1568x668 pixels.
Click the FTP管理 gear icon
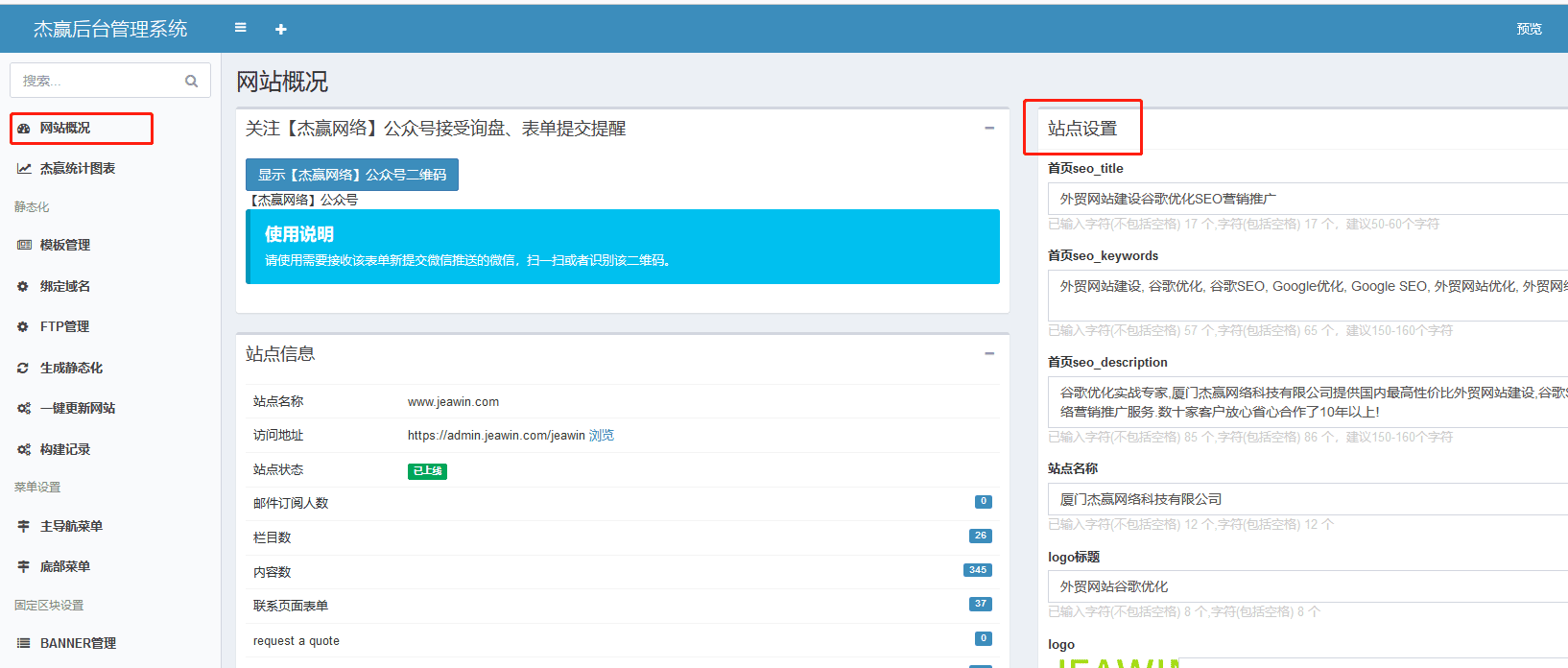[x=24, y=327]
